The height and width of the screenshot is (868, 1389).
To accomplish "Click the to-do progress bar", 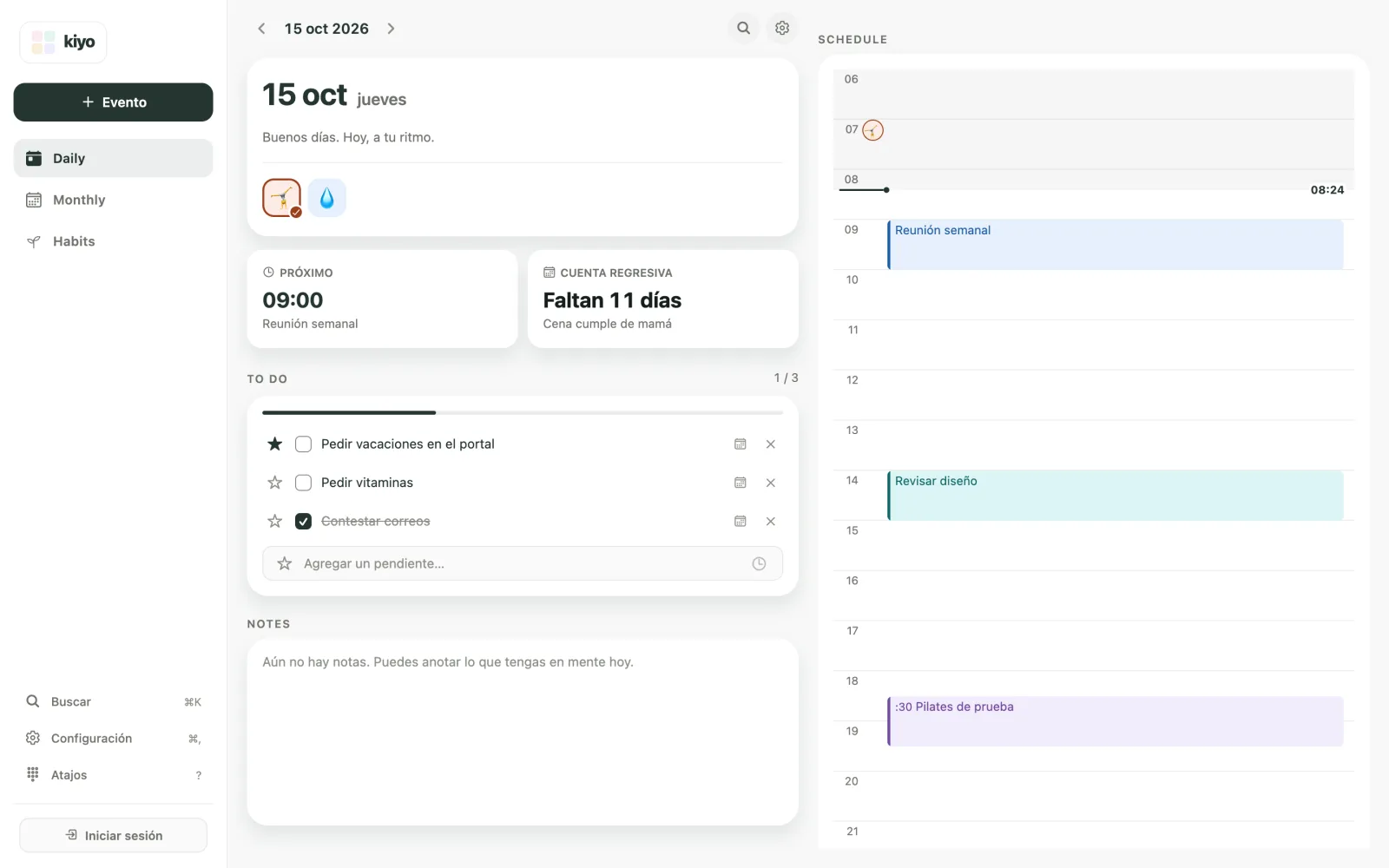I will click(522, 412).
